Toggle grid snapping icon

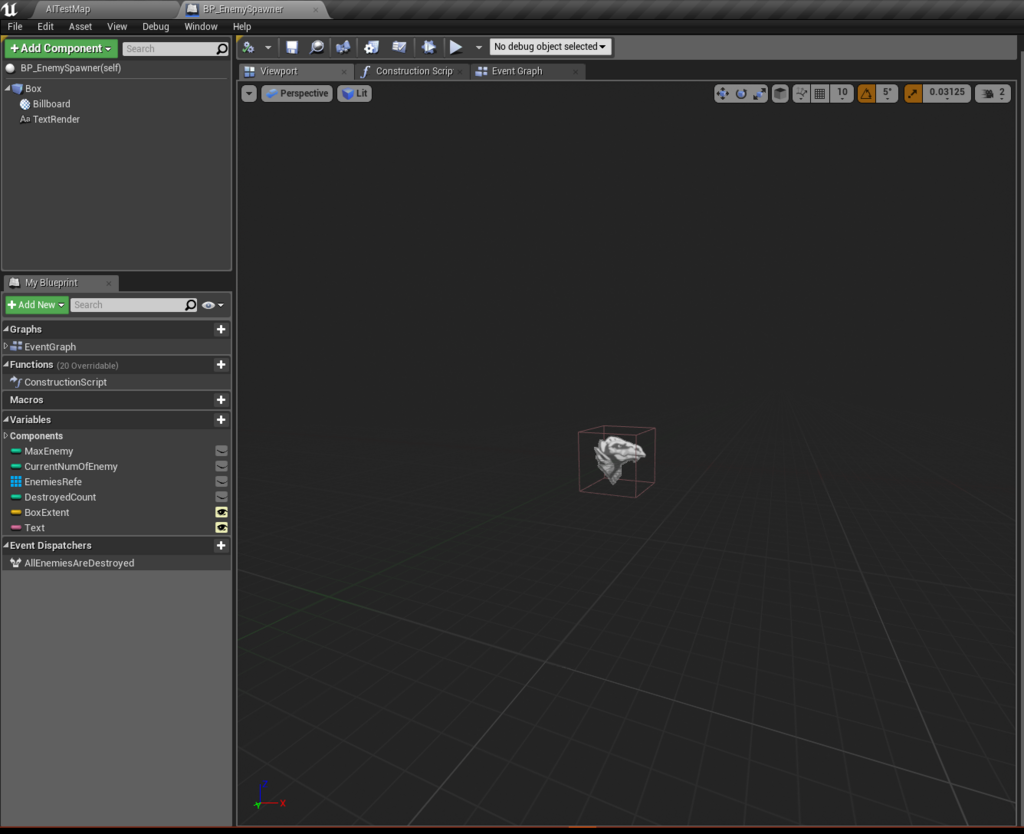[820, 93]
